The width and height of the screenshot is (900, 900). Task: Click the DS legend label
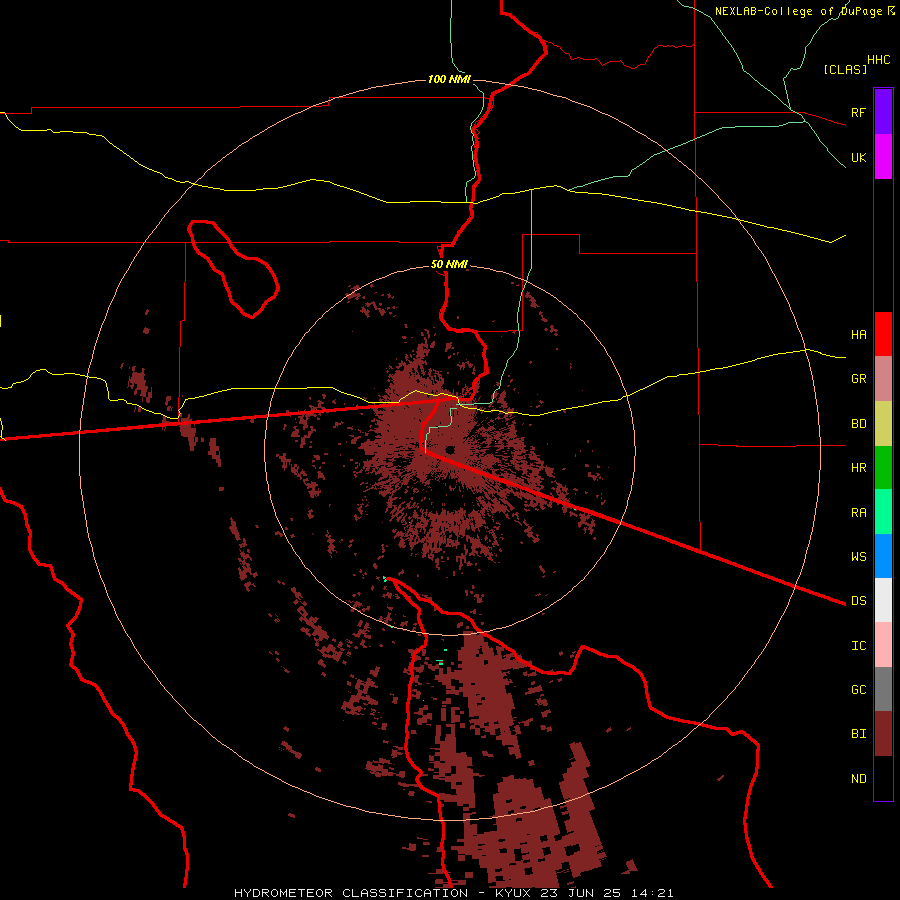[858, 601]
